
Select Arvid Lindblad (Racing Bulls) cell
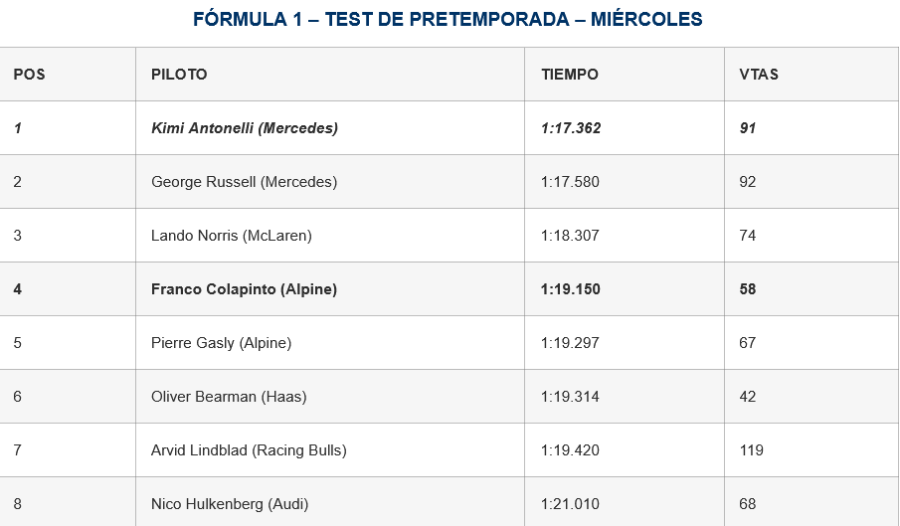249,450
